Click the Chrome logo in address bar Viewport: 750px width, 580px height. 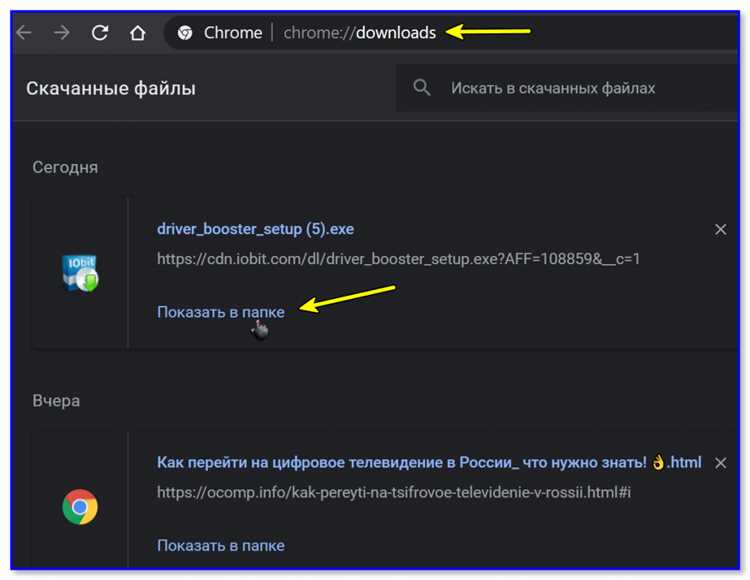pyautogui.click(x=185, y=33)
